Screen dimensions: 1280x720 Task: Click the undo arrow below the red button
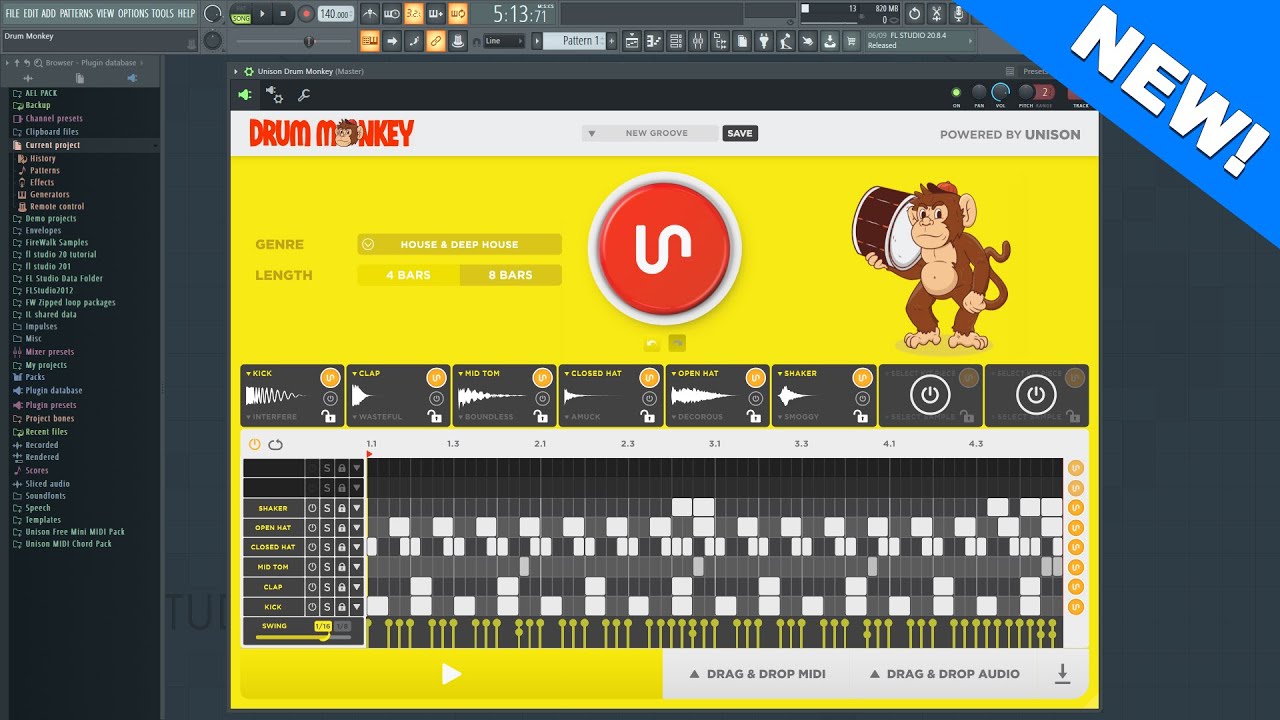(x=652, y=343)
